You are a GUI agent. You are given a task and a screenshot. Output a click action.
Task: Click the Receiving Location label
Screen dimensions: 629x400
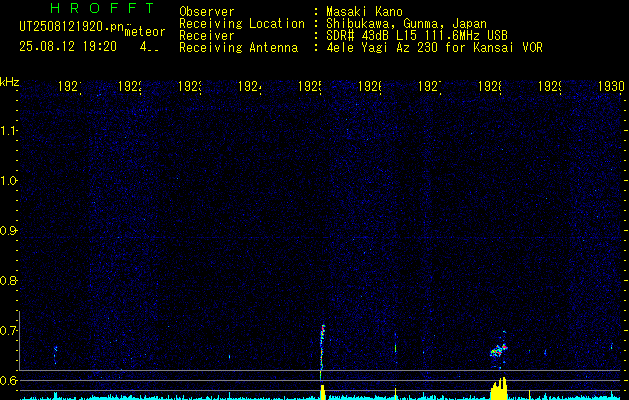(x=242, y=24)
